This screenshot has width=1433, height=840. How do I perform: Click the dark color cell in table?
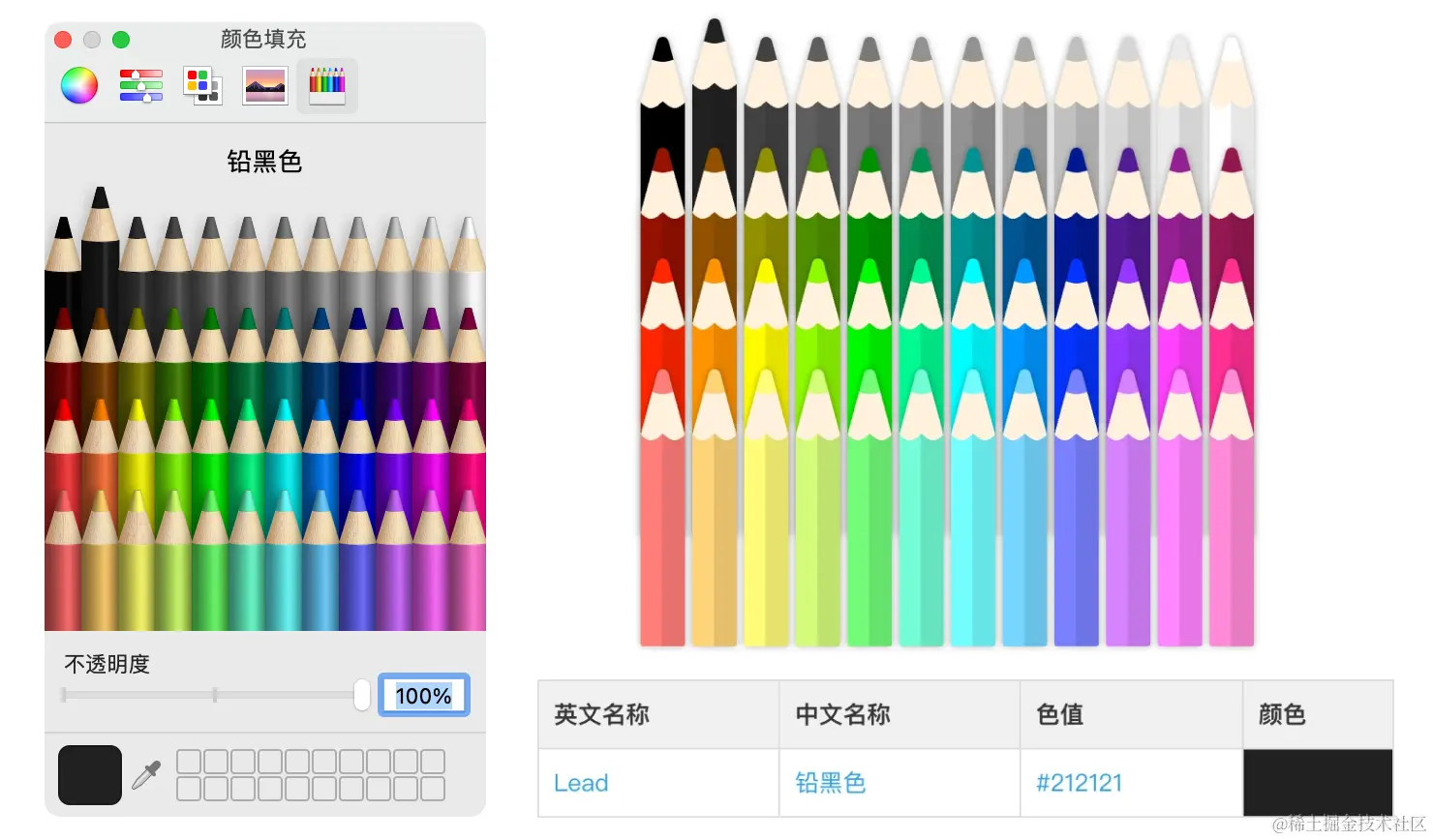click(1318, 782)
